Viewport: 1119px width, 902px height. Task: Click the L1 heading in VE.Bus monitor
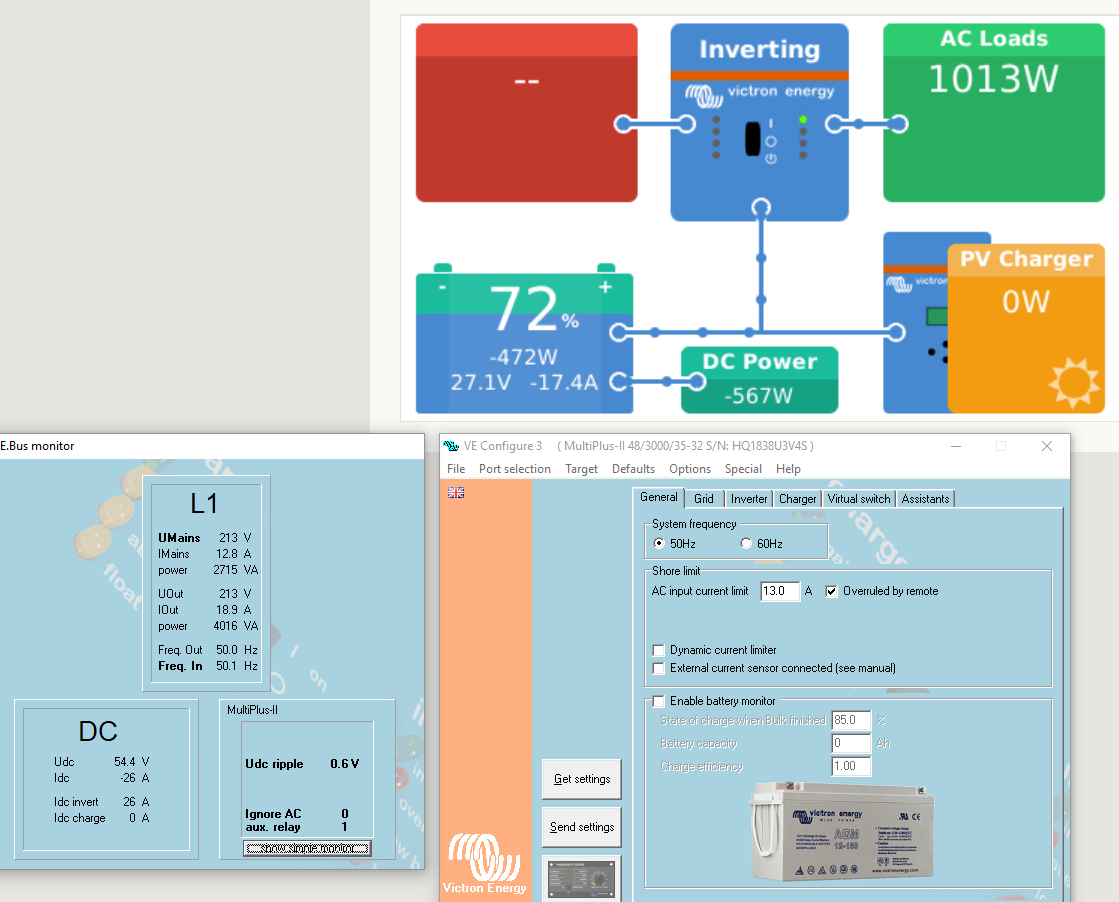pyautogui.click(x=204, y=504)
